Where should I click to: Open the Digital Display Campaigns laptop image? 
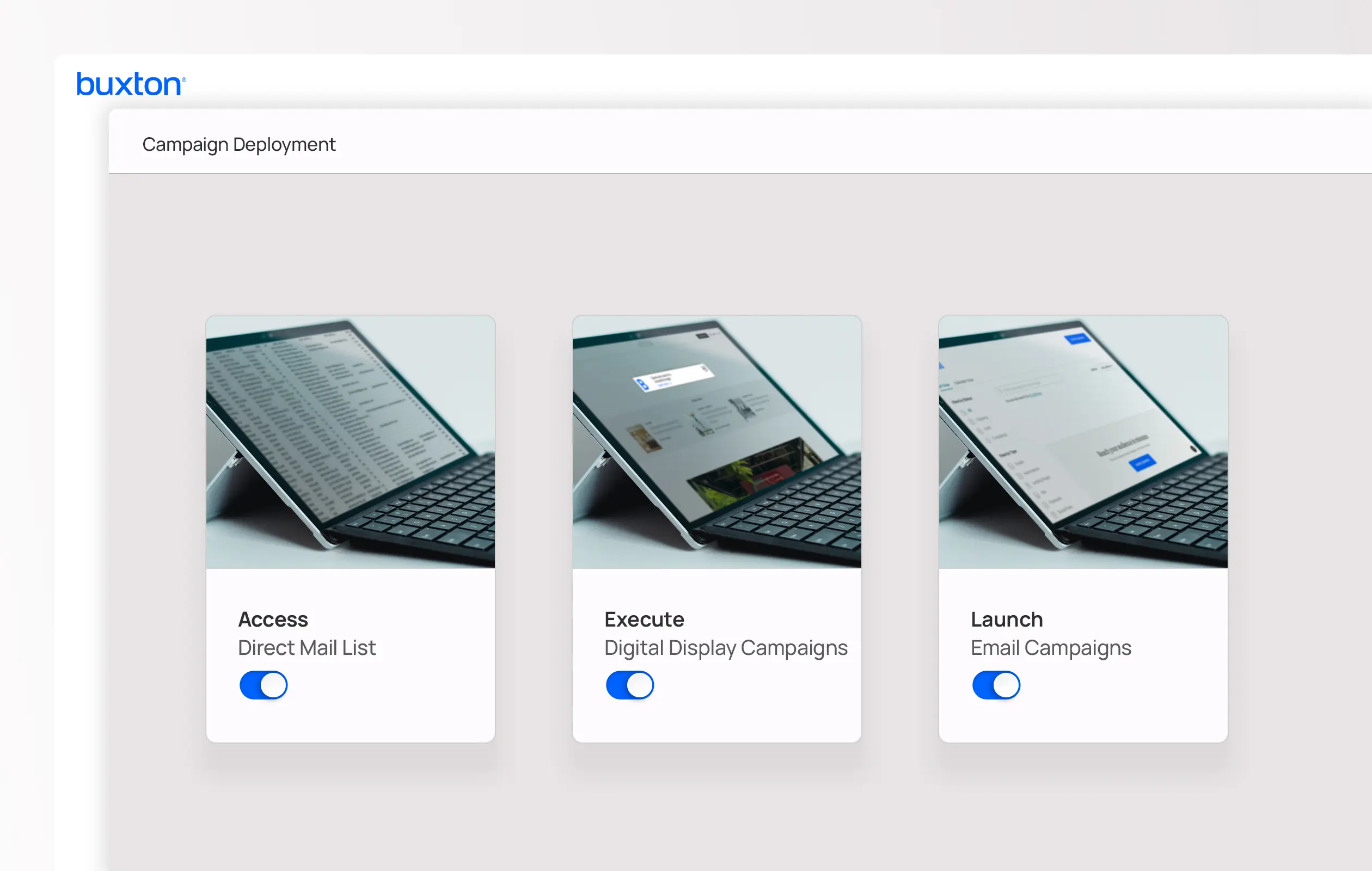tap(717, 442)
